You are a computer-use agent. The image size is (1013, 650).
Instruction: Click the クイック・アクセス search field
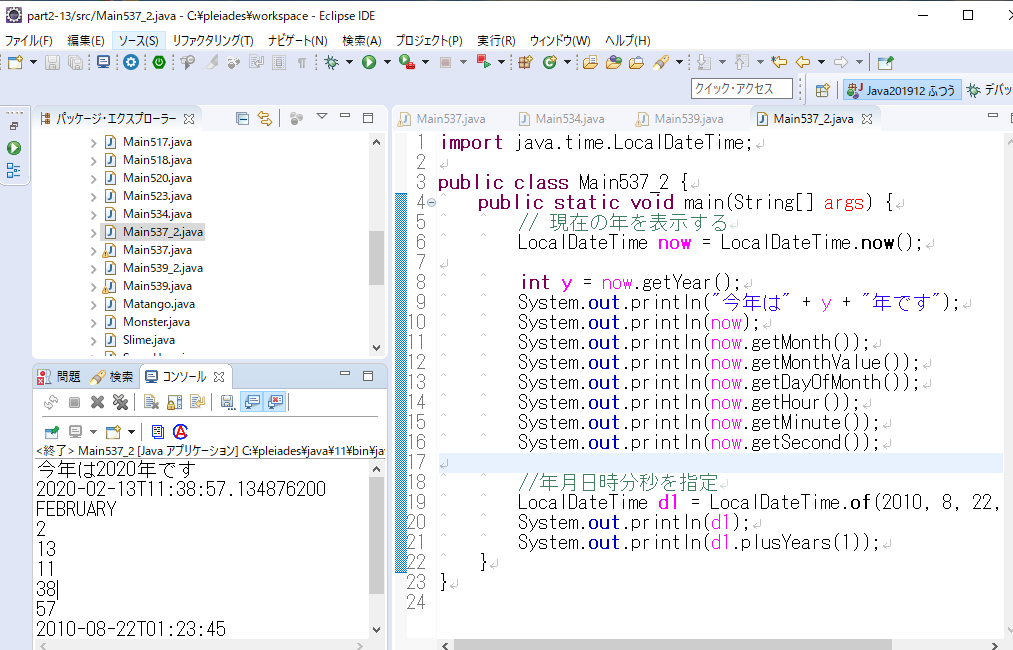741,89
